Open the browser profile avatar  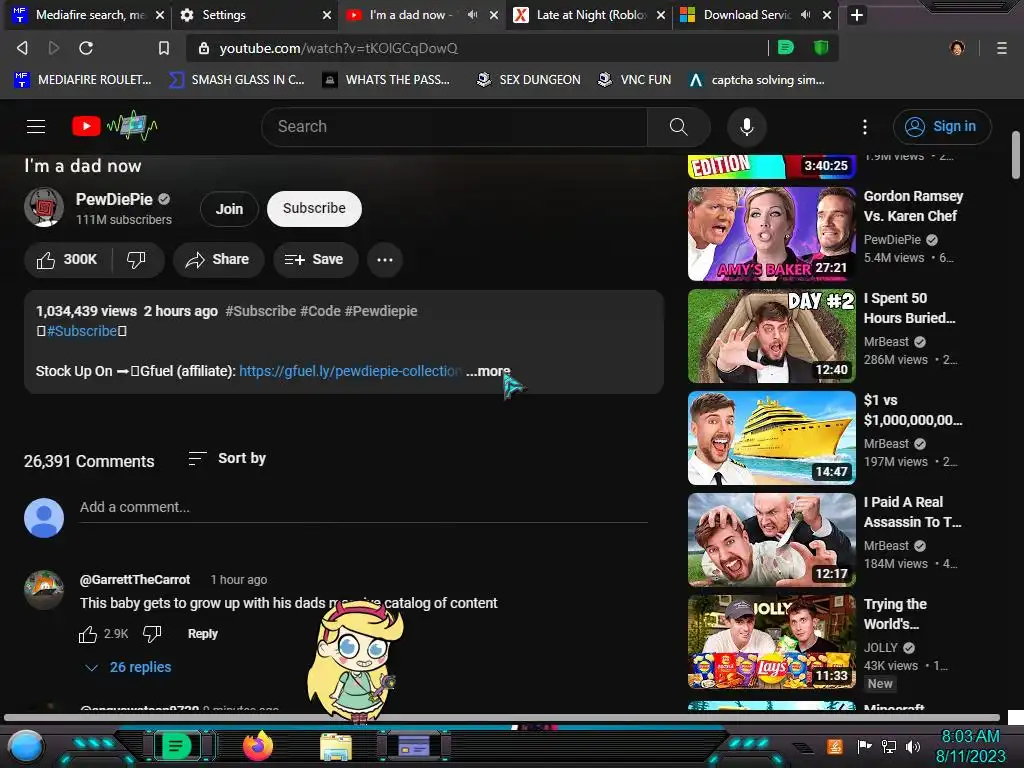click(957, 48)
